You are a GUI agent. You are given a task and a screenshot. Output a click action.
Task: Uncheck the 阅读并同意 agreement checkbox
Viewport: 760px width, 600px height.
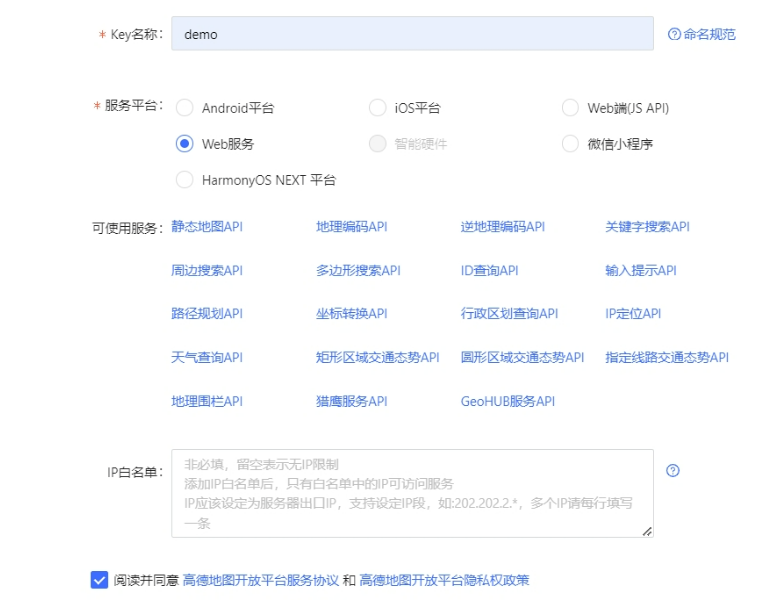(x=99, y=580)
